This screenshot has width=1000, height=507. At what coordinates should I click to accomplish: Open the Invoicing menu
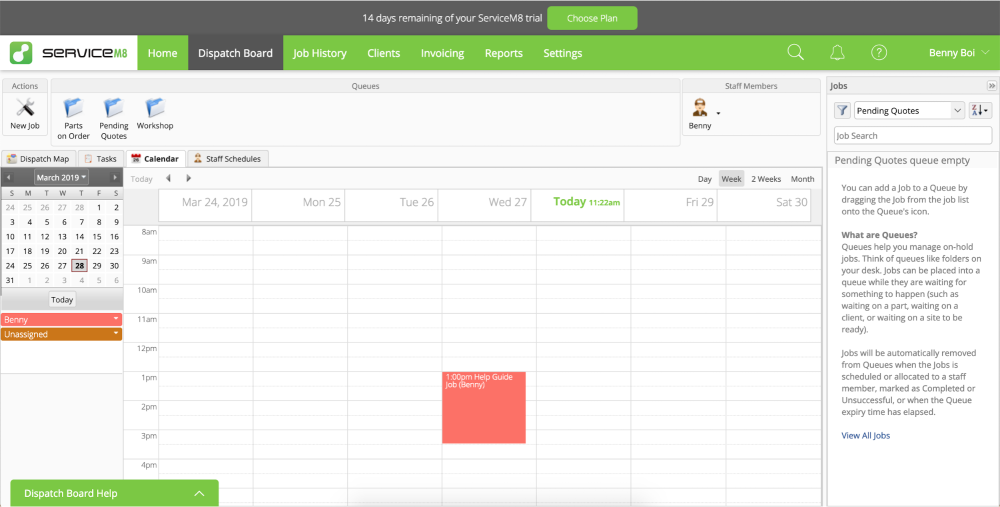tap(443, 53)
